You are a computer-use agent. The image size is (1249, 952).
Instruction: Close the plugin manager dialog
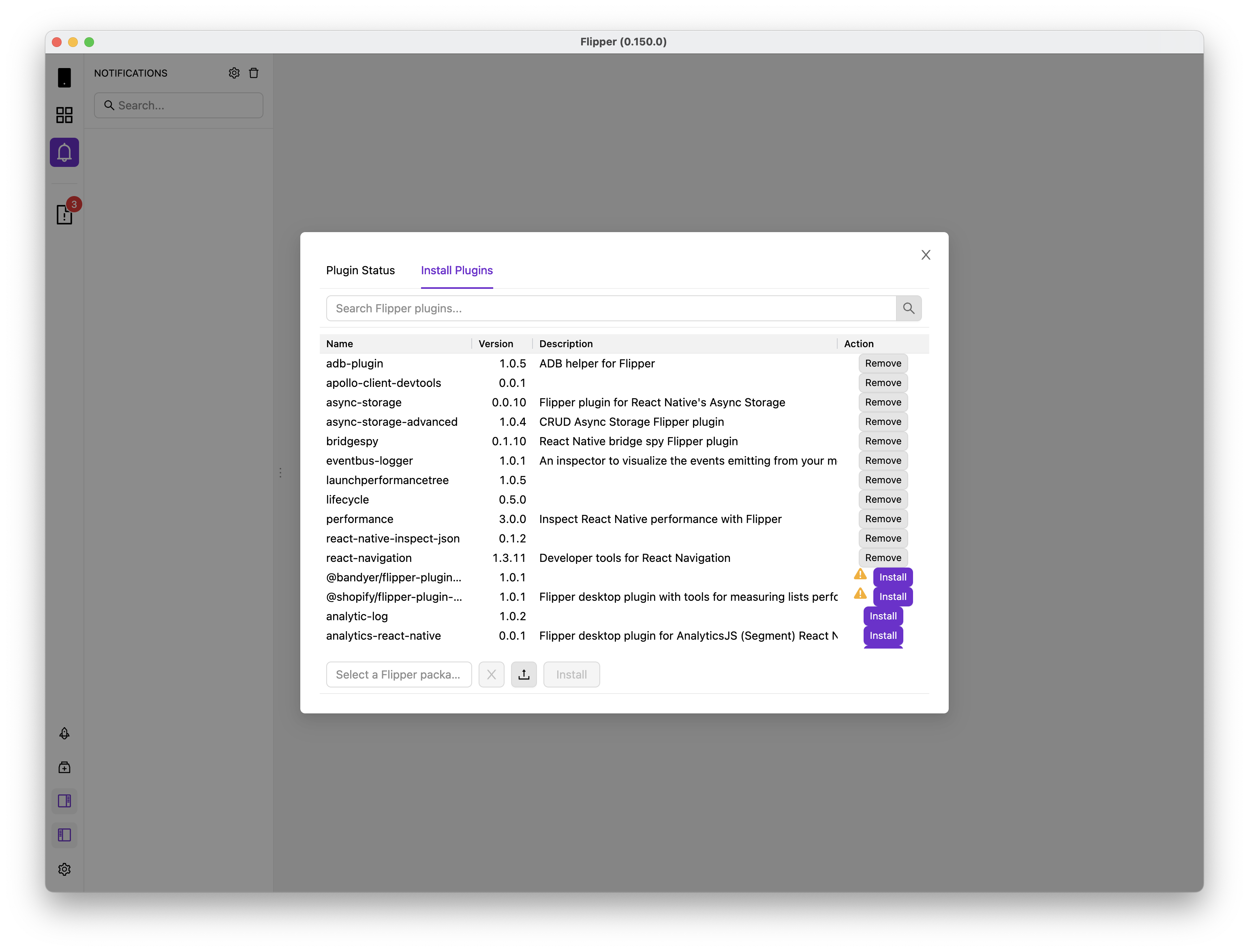tap(925, 255)
